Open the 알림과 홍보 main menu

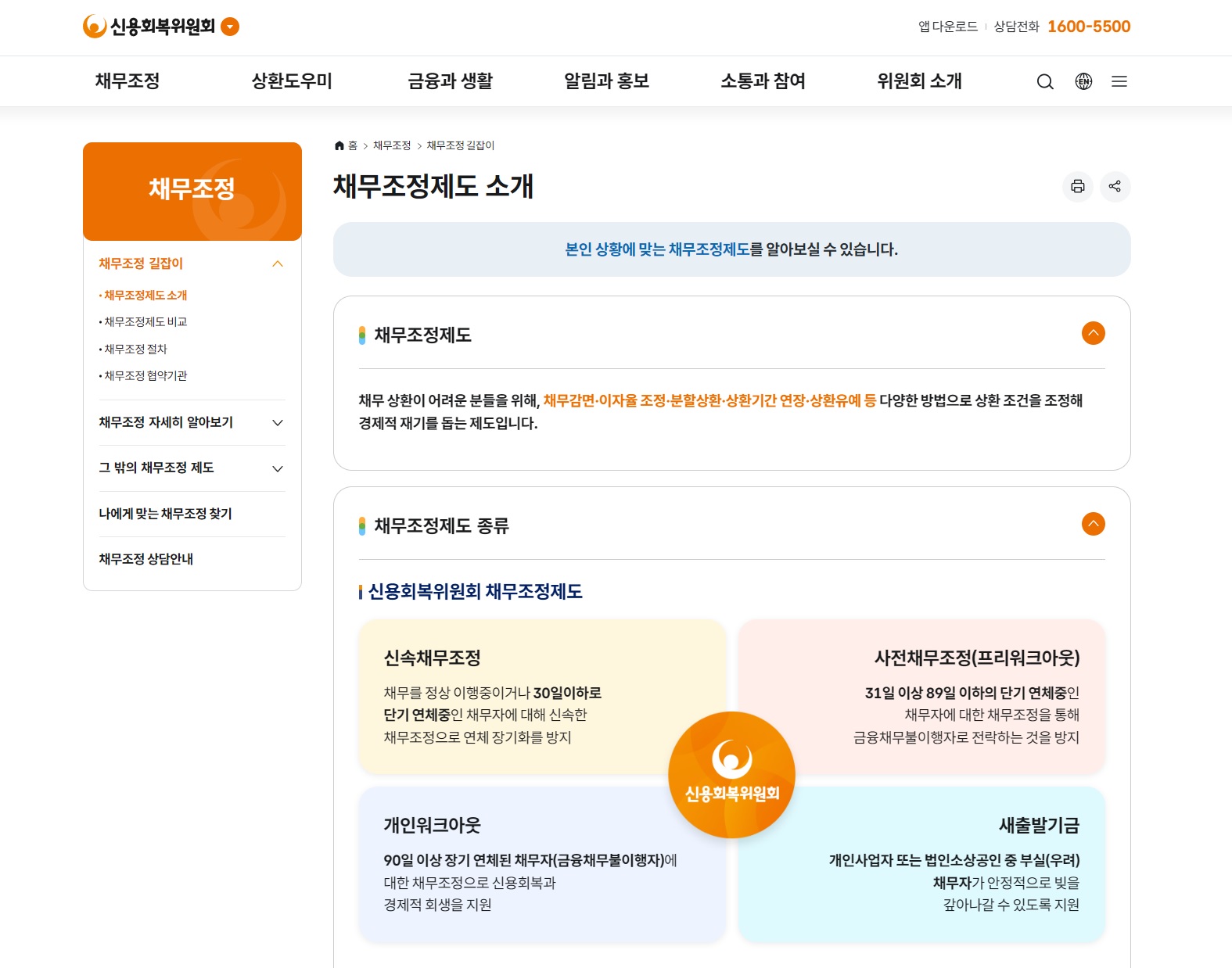point(607,81)
